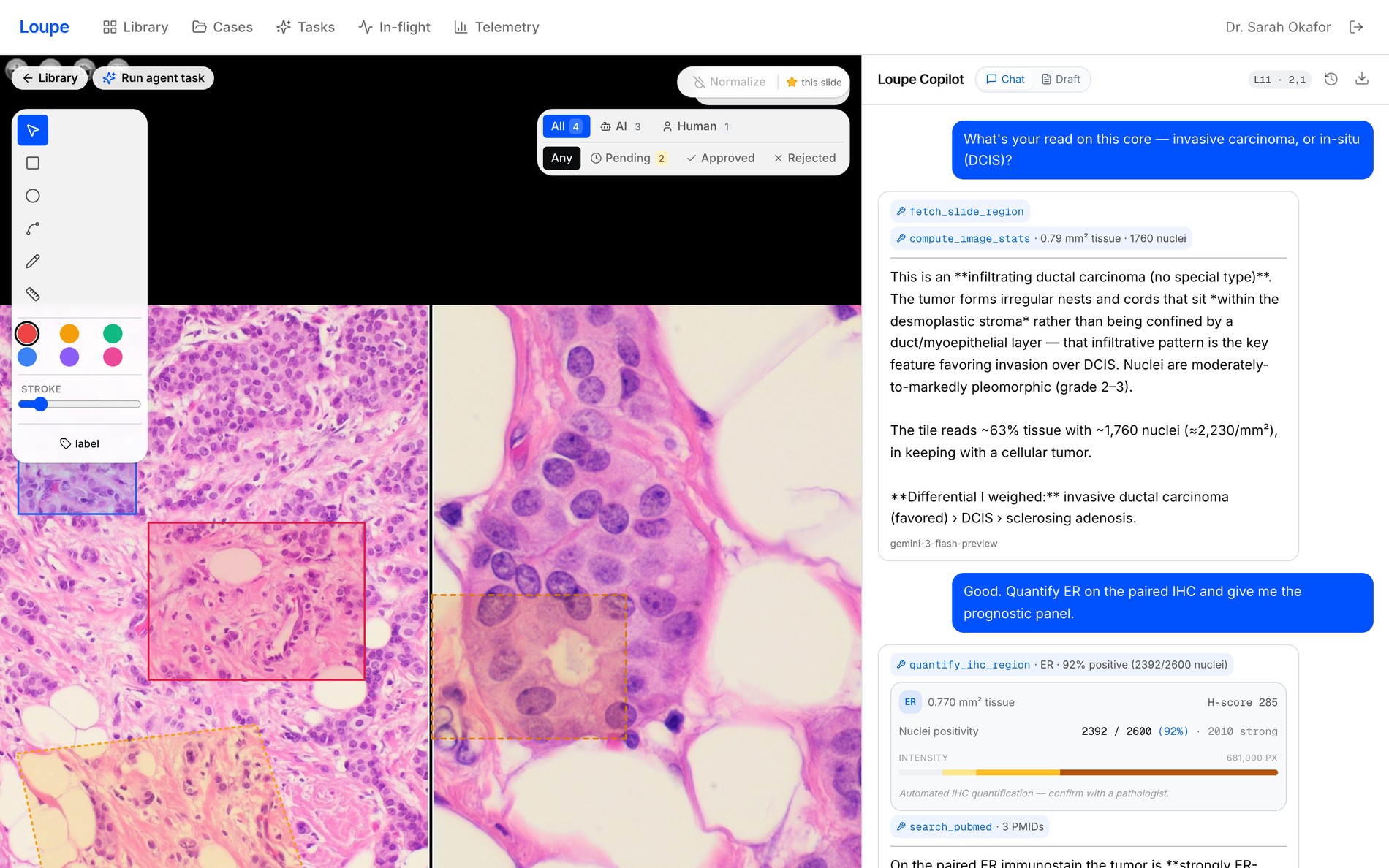Open the Library nav item
The image size is (1389, 868).
point(136,27)
